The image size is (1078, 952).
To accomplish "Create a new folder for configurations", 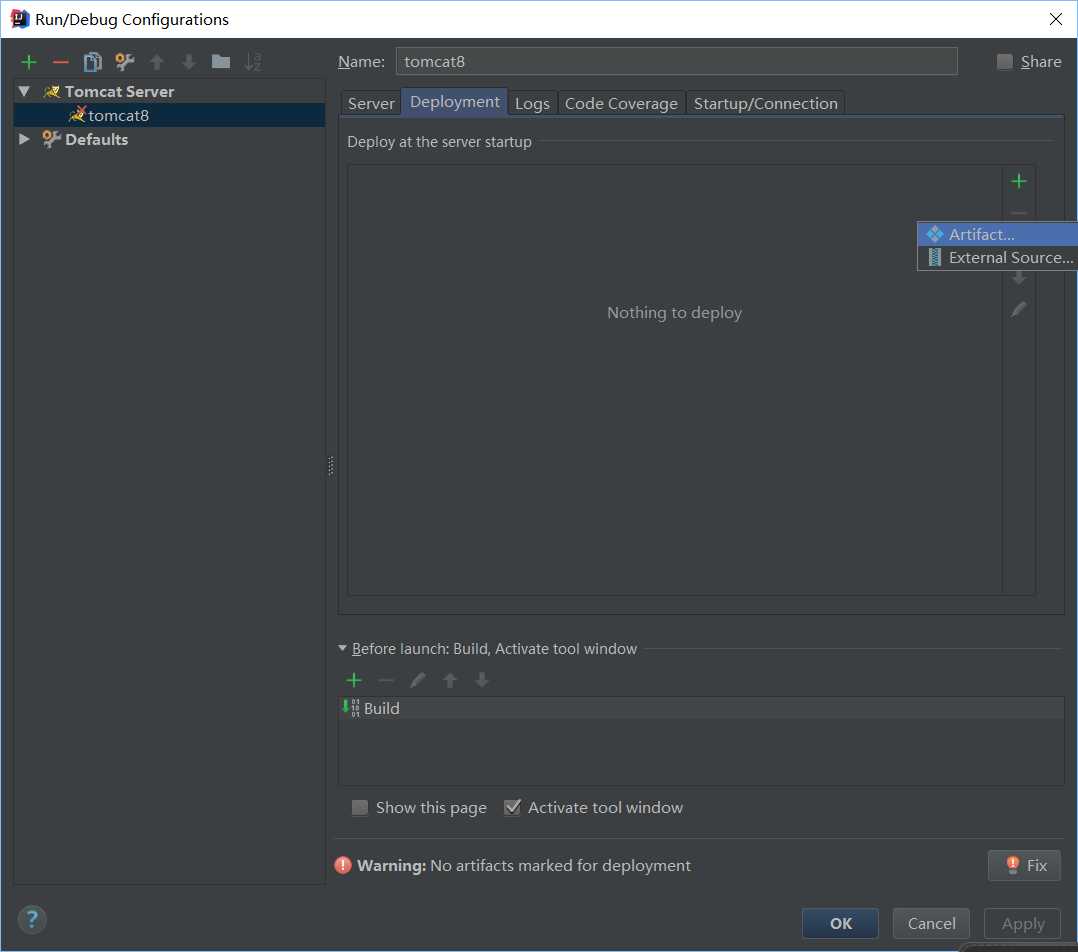I will coord(221,62).
